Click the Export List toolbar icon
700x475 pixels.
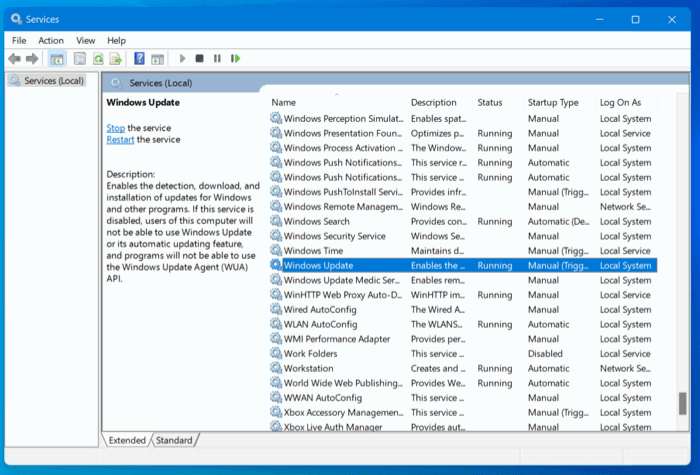(x=116, y=58)
